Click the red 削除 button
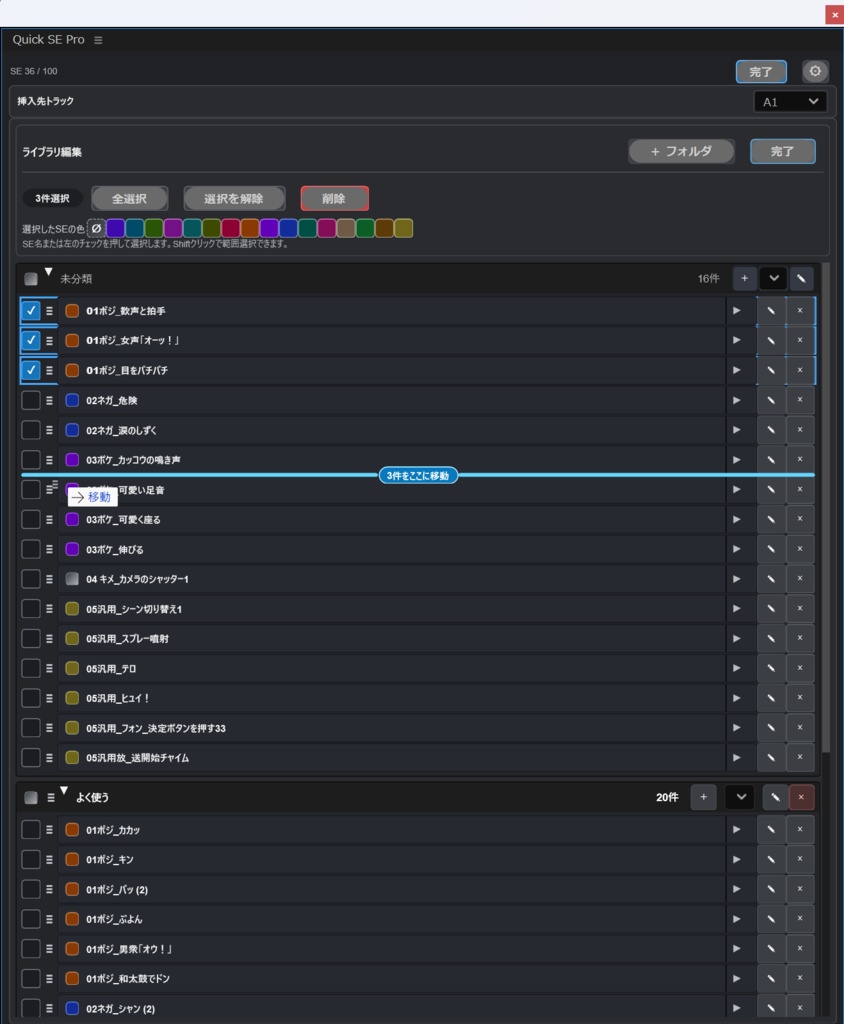This screenshot has width=844, height=1024. pos(334,199)
